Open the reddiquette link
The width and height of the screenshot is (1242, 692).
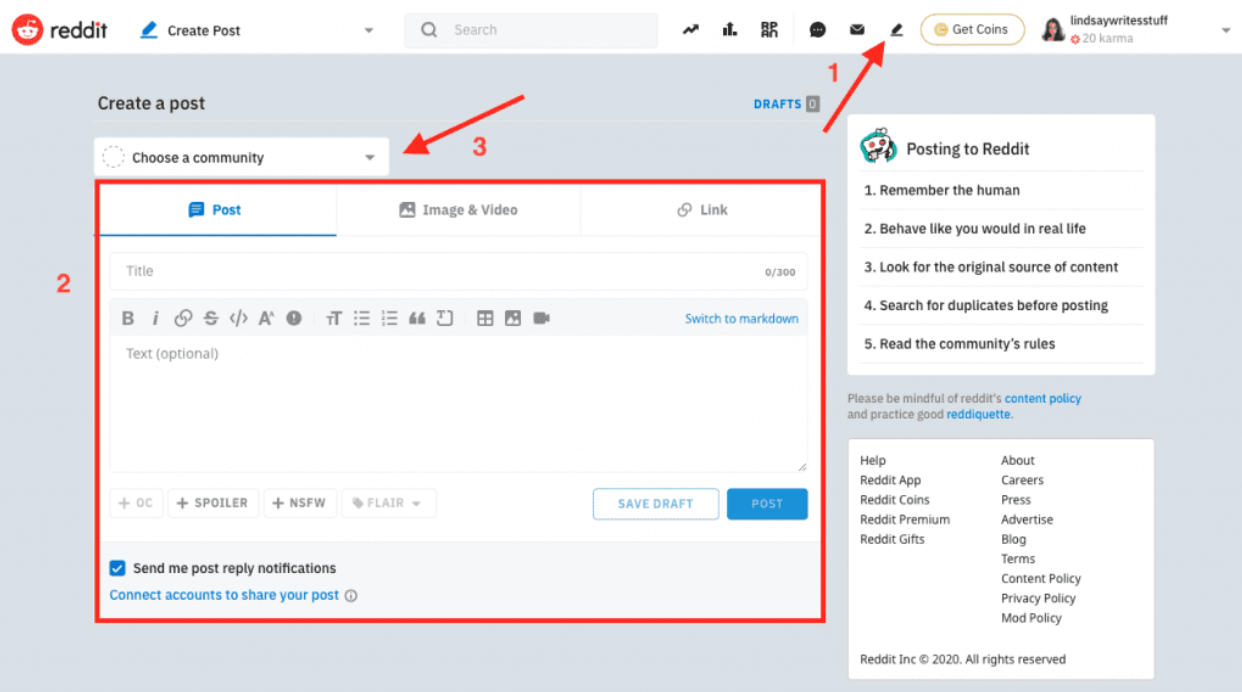pos(978,414)
